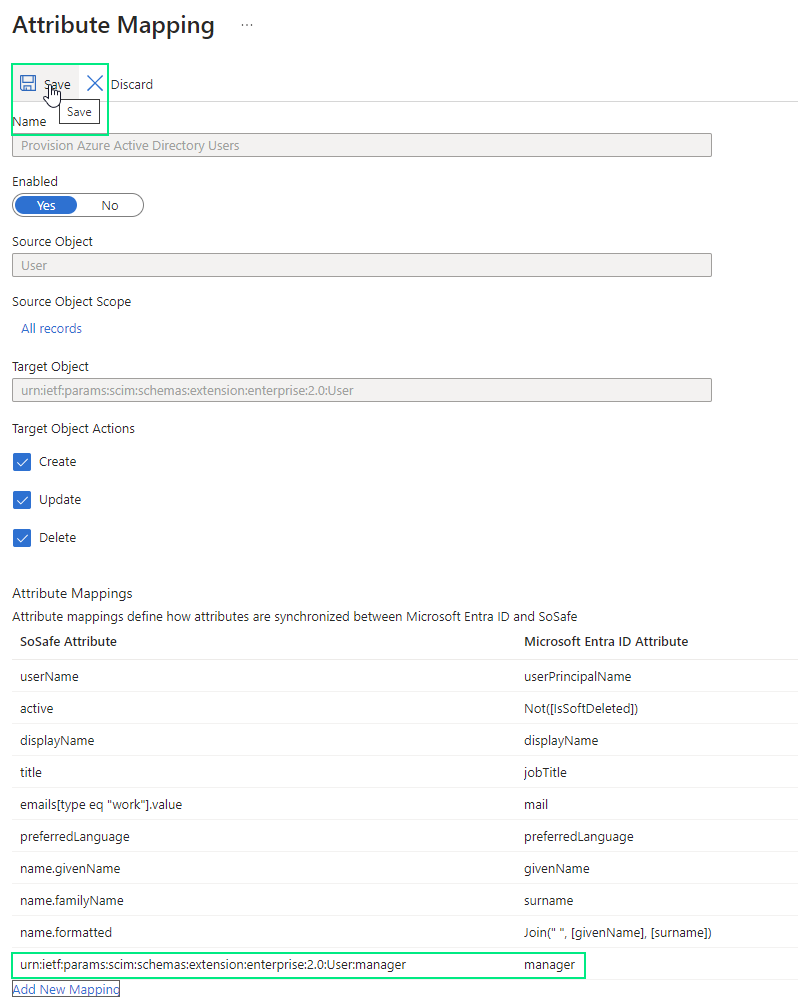Click Add New Mapping link
This screenshot has height=1003, width=798.
(x=66, y=989)
